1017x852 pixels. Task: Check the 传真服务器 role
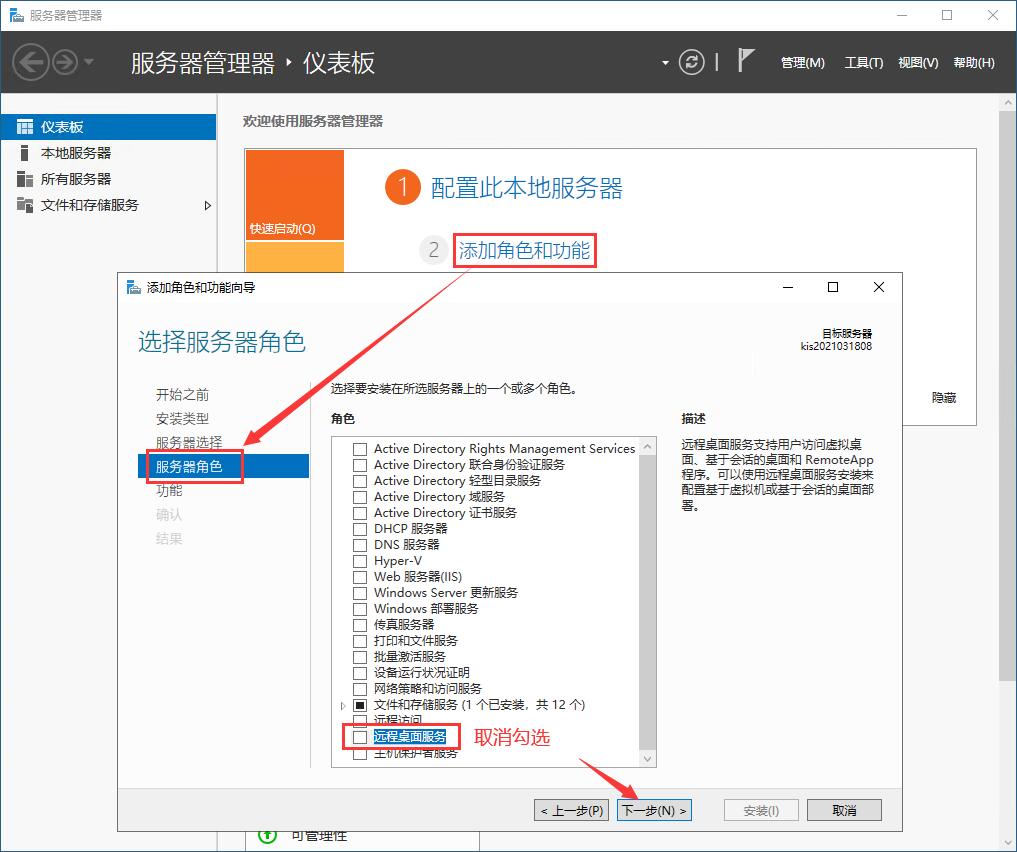point(360,625)
